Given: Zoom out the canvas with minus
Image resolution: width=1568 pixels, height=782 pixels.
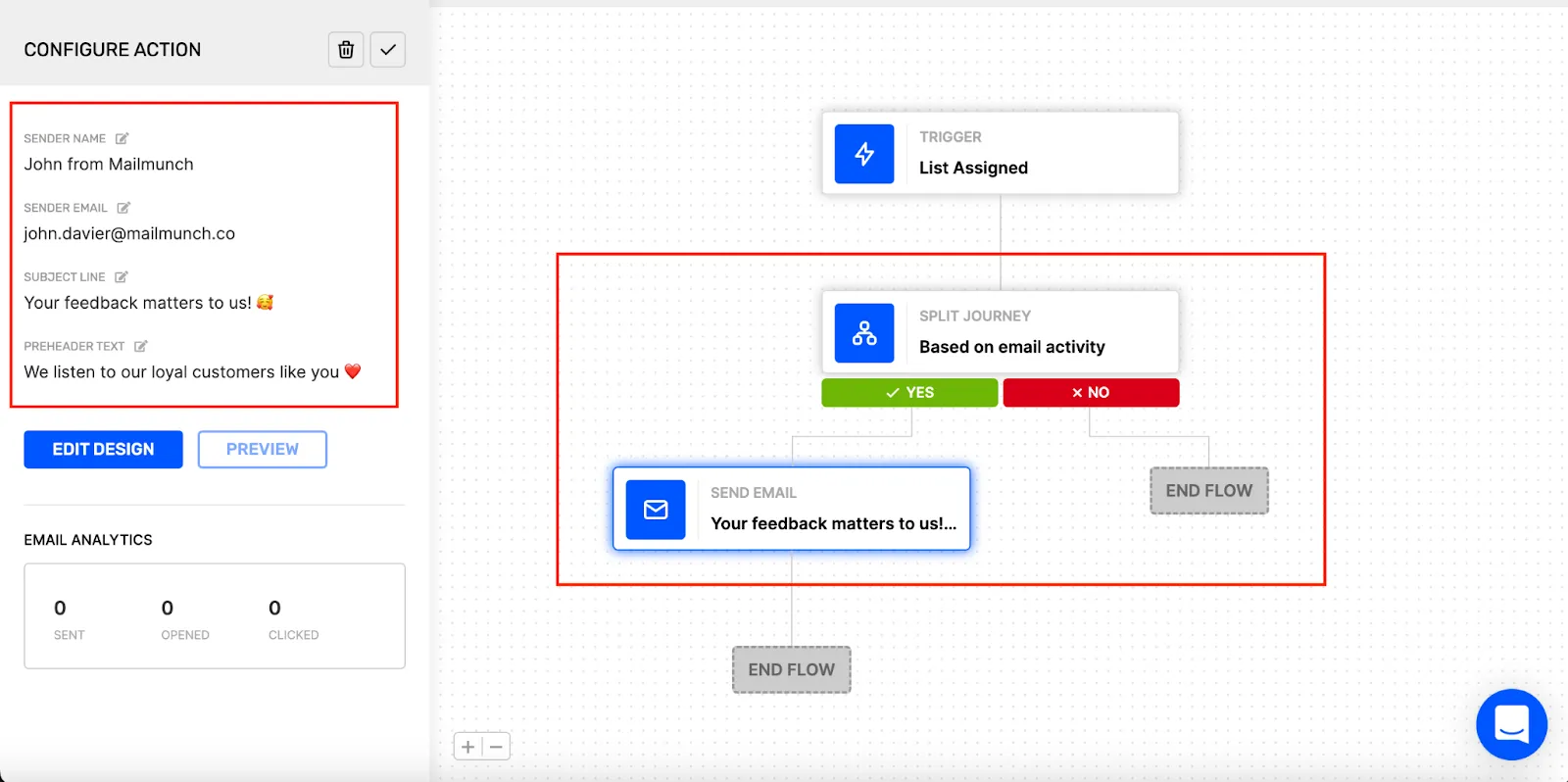Looking at the screenshot, I should (x=497, y=747).
